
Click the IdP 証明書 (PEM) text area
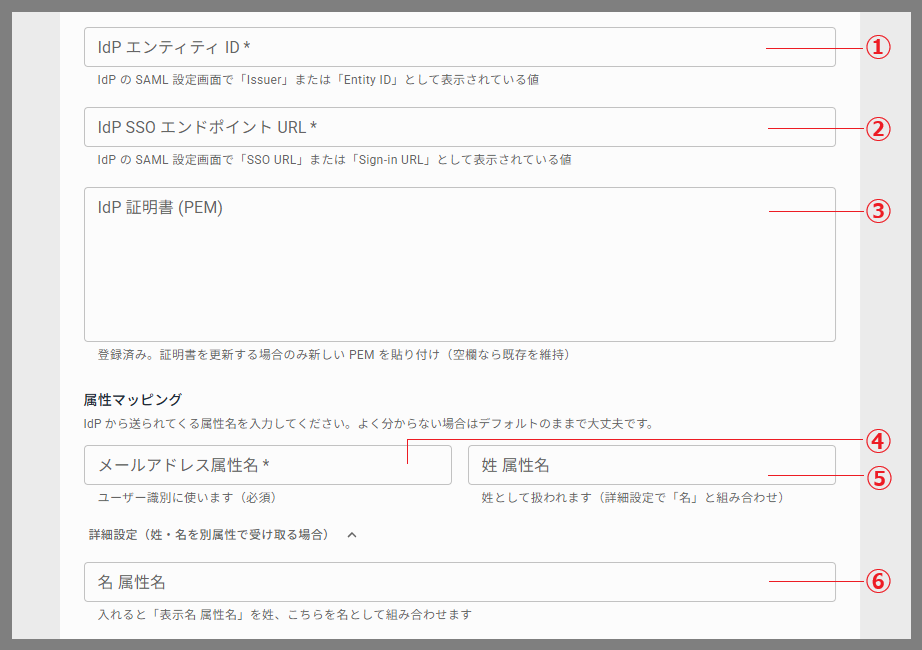pos(459,264)
